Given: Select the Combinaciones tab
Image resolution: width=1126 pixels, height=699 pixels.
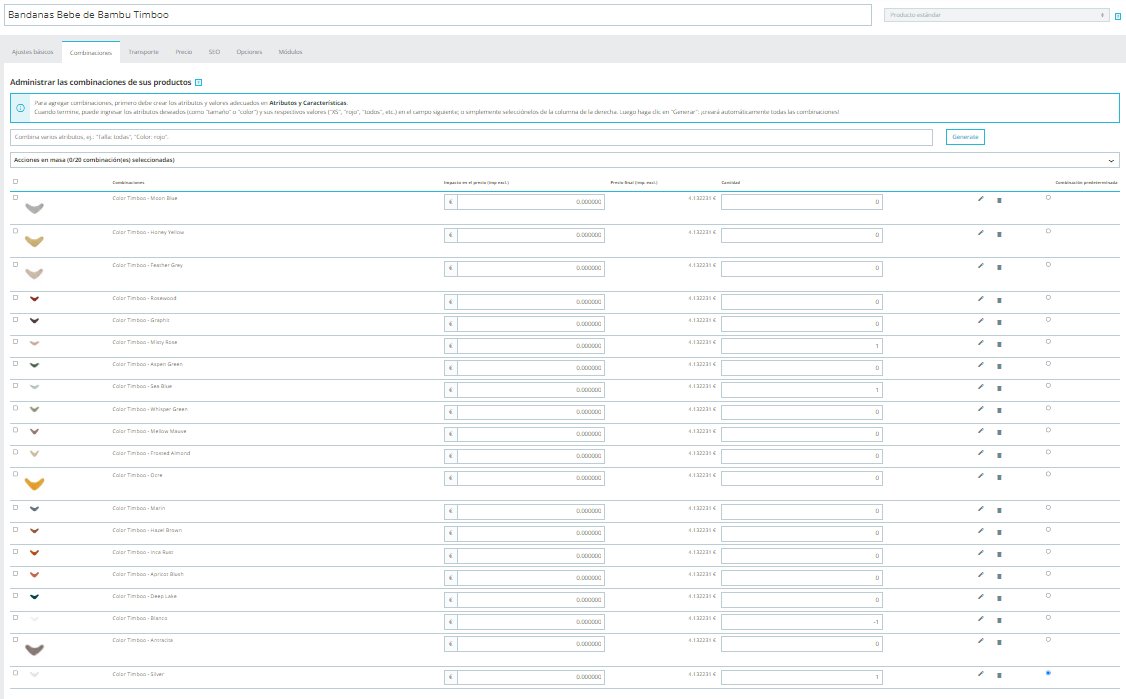Looking at the screenshot, I should click(90, 52).
